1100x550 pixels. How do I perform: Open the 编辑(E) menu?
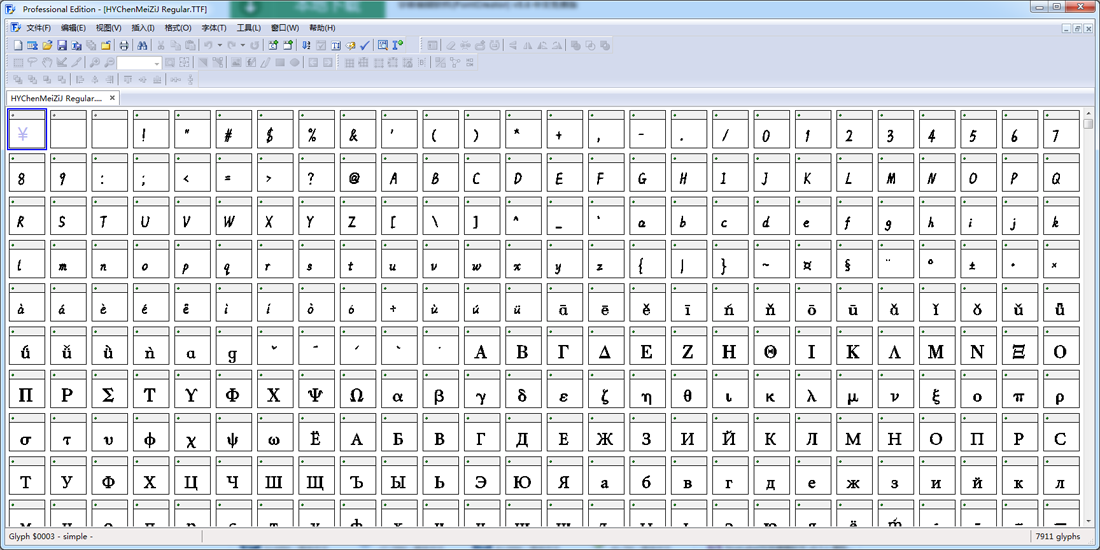tap(73, 28)
